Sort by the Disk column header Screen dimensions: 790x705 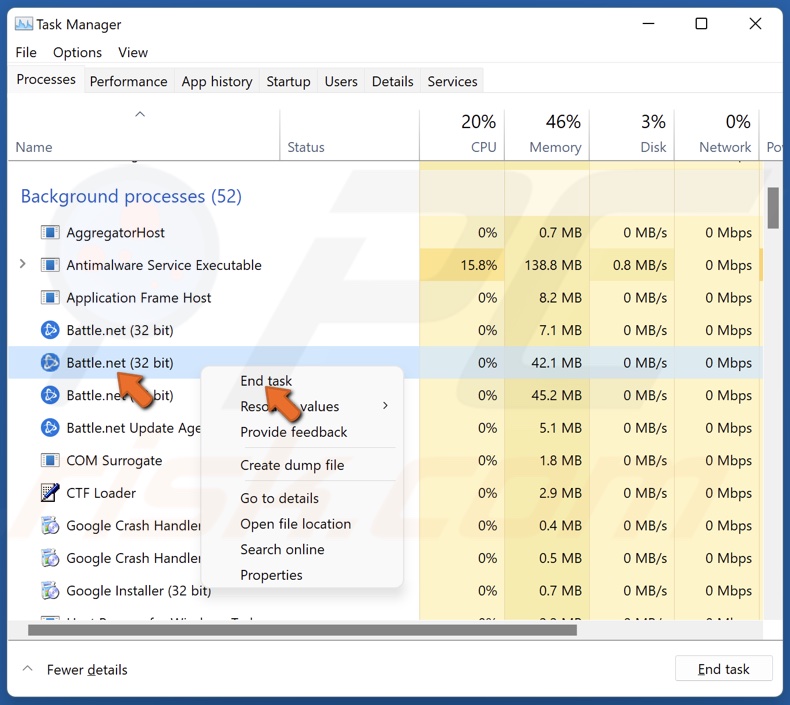(632, 135)
